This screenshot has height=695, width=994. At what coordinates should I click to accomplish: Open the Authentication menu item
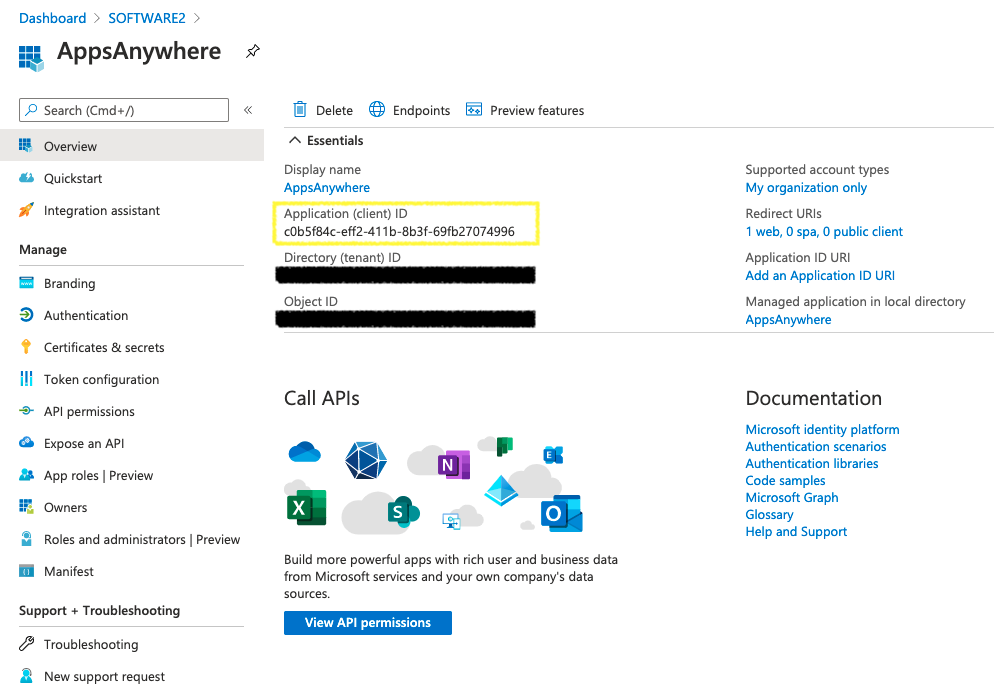[x=86, y=315]
